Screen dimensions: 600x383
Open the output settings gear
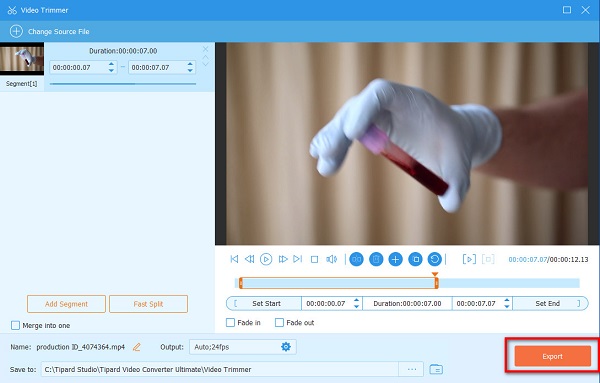click(x=286, y=347)
